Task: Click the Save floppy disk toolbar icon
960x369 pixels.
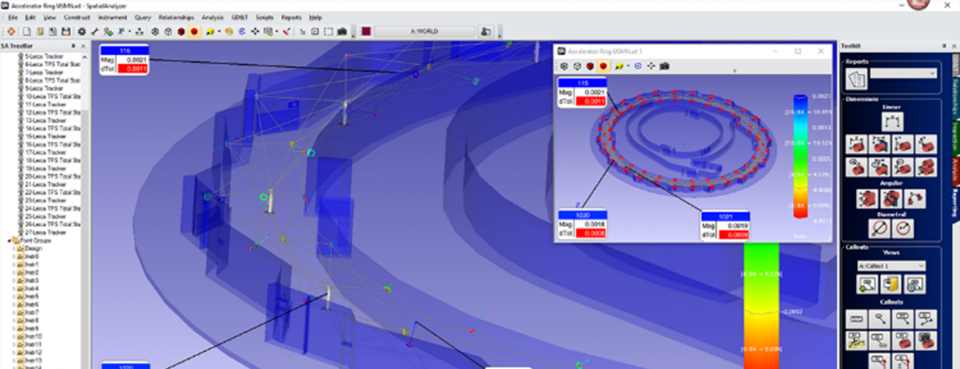Action: 66,31
